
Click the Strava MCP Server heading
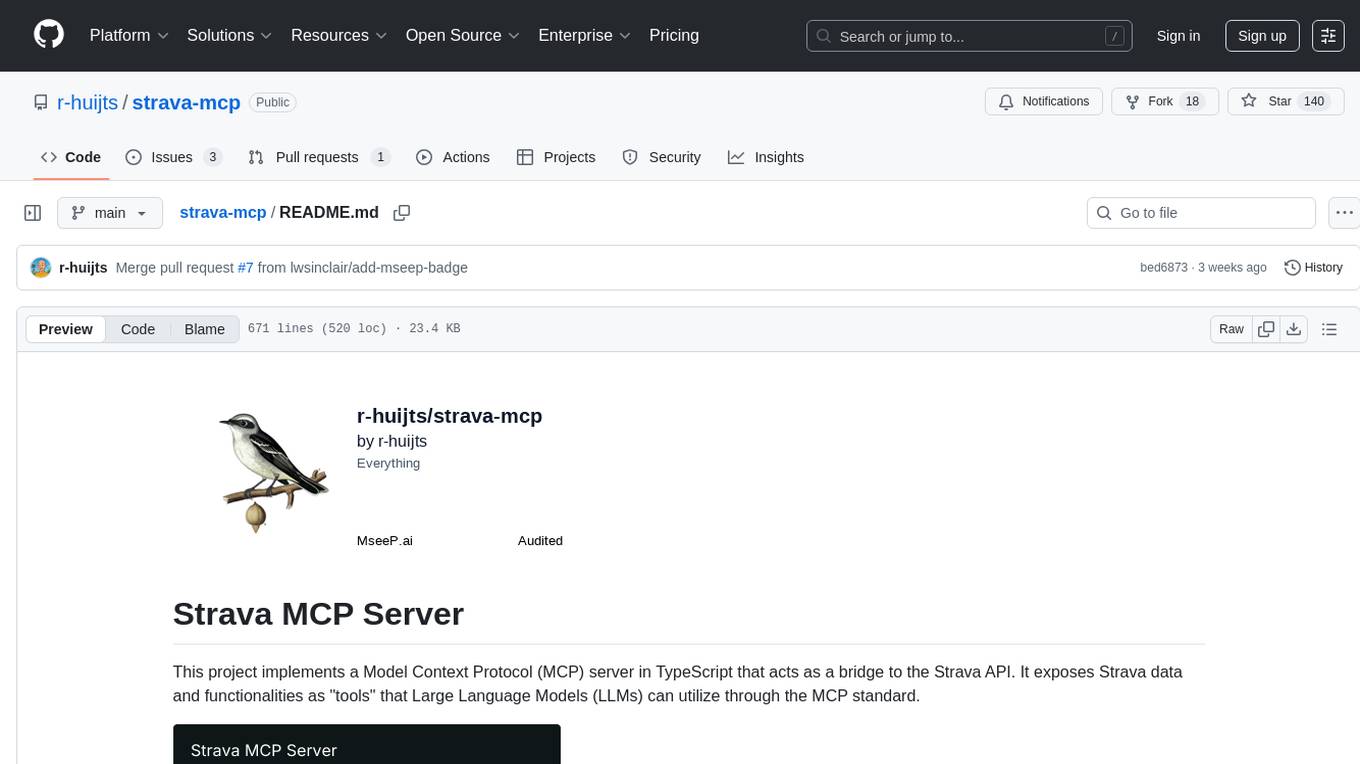coord(318,613)
